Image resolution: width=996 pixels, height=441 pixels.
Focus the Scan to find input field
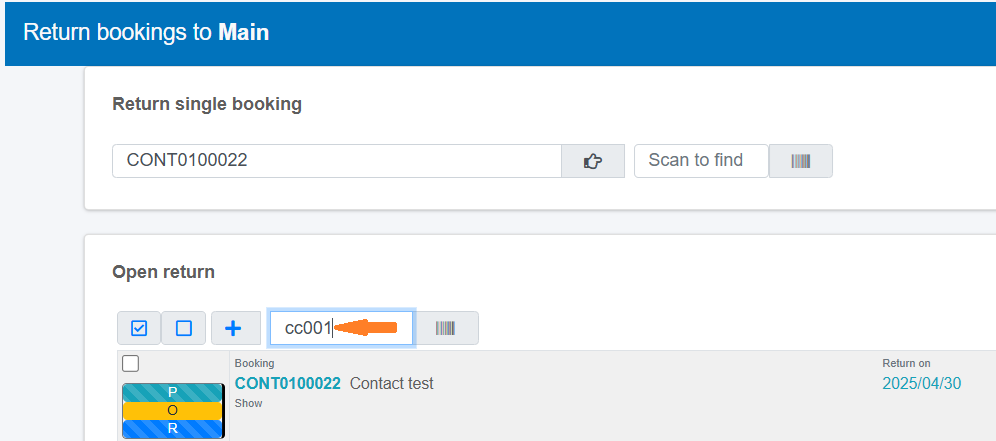[x=700, y=161]
